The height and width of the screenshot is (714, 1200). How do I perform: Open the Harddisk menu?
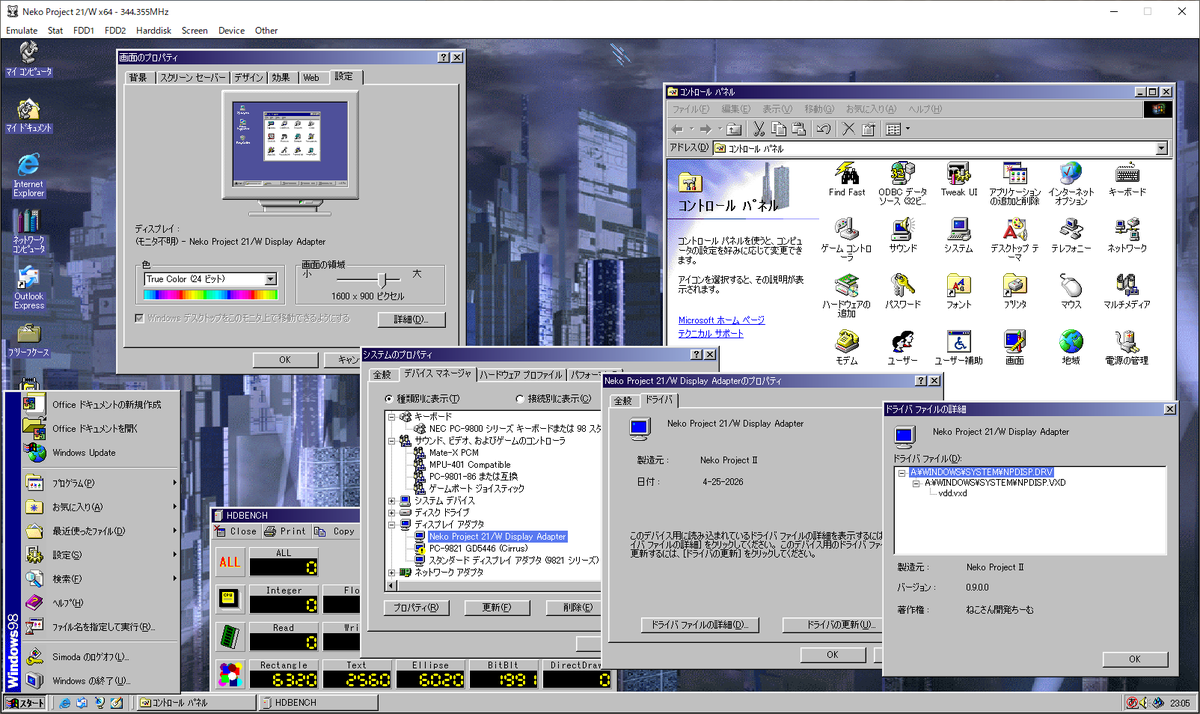(153, 30)
